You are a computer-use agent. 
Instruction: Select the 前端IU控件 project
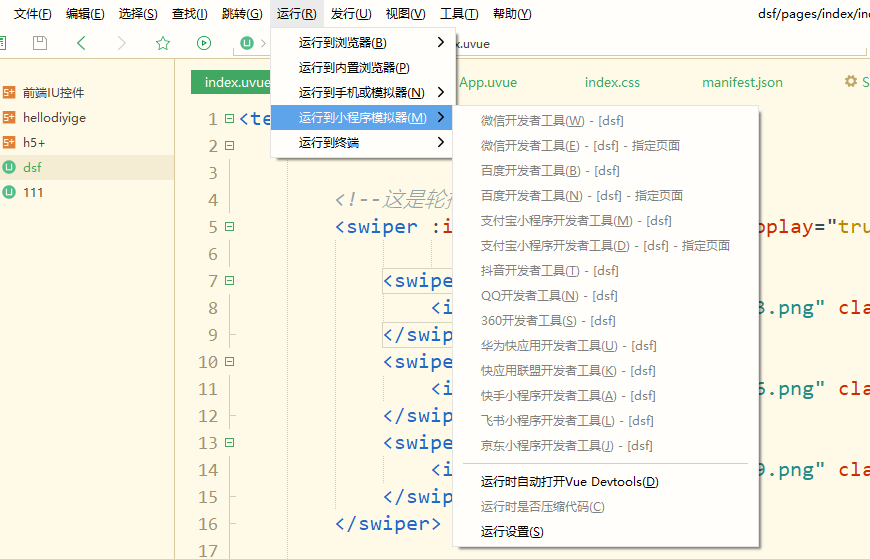pyautogui.click(x=87, y=92)
